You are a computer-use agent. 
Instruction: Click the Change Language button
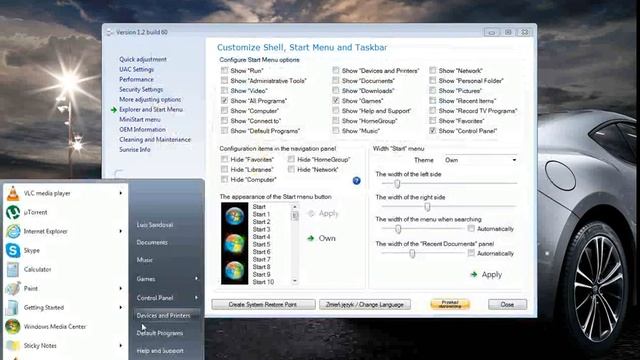coord(365,304)
